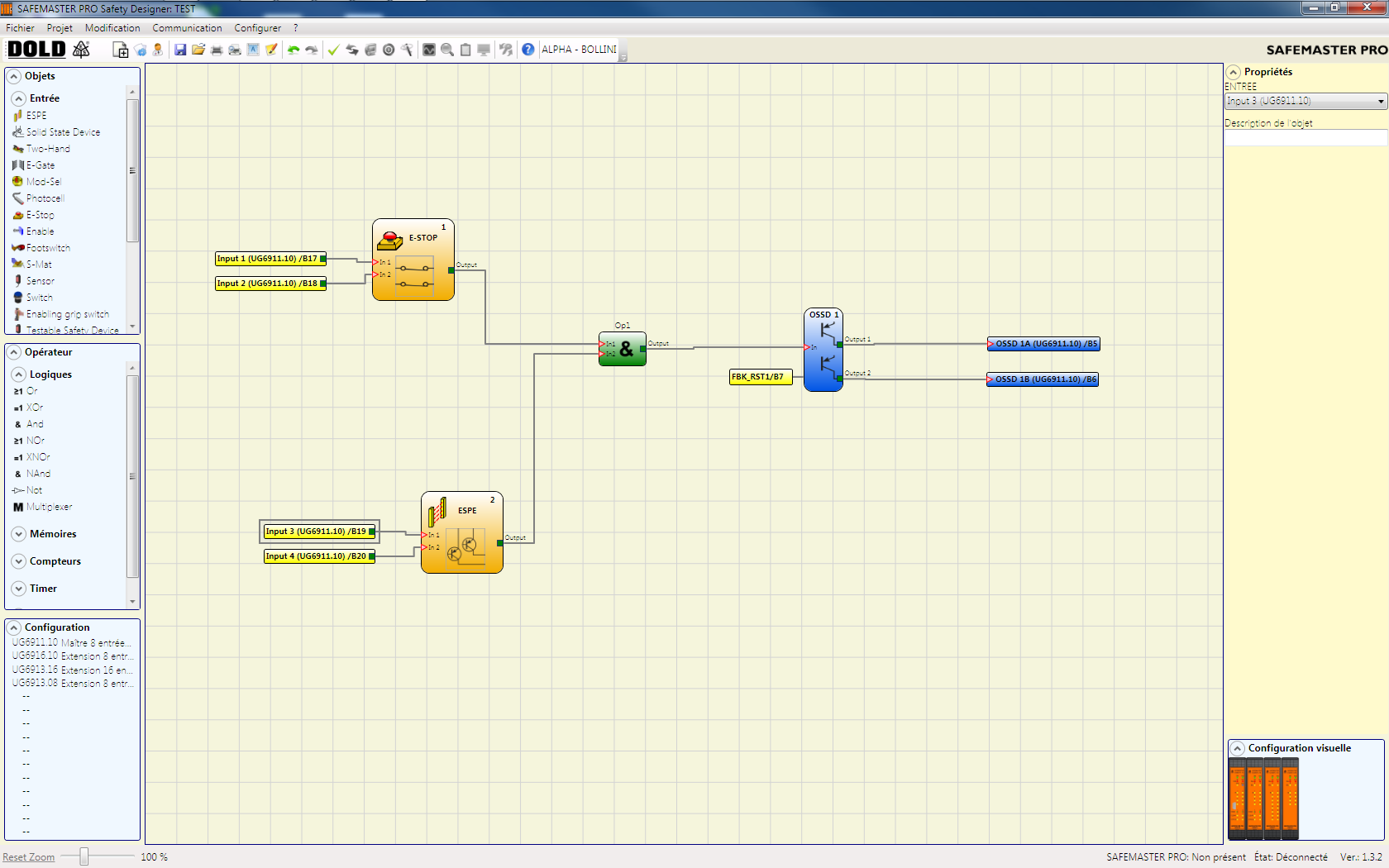Open a project with the folder icon
This screenshot has width=1389, height=868.
click(198, 50)
